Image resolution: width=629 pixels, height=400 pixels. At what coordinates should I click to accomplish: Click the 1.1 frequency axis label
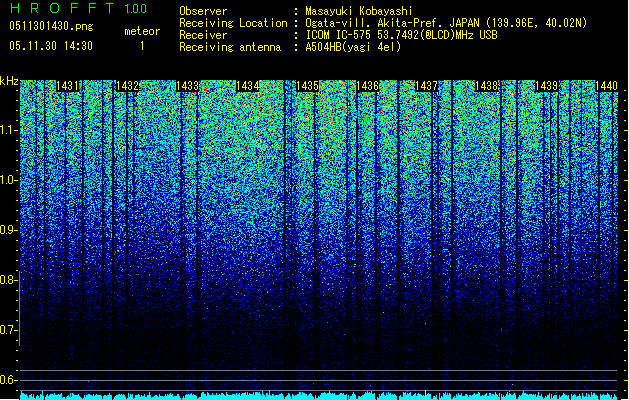[x=8, y=130]
